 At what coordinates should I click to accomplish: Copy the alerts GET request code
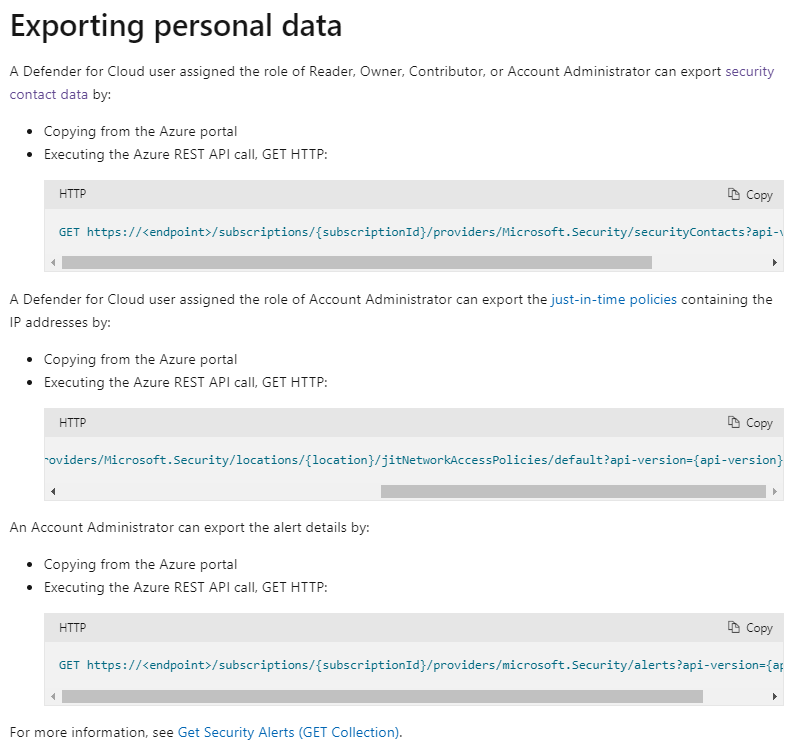750,628
